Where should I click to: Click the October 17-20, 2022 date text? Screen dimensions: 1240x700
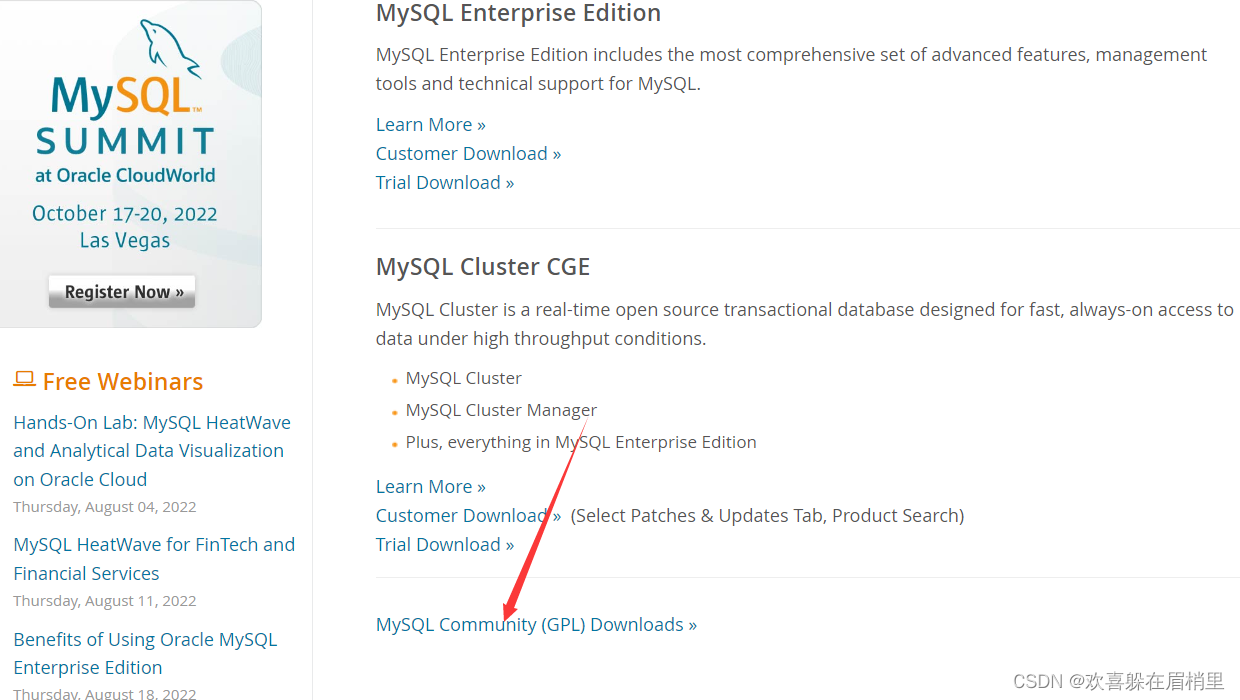pos(124,214)
